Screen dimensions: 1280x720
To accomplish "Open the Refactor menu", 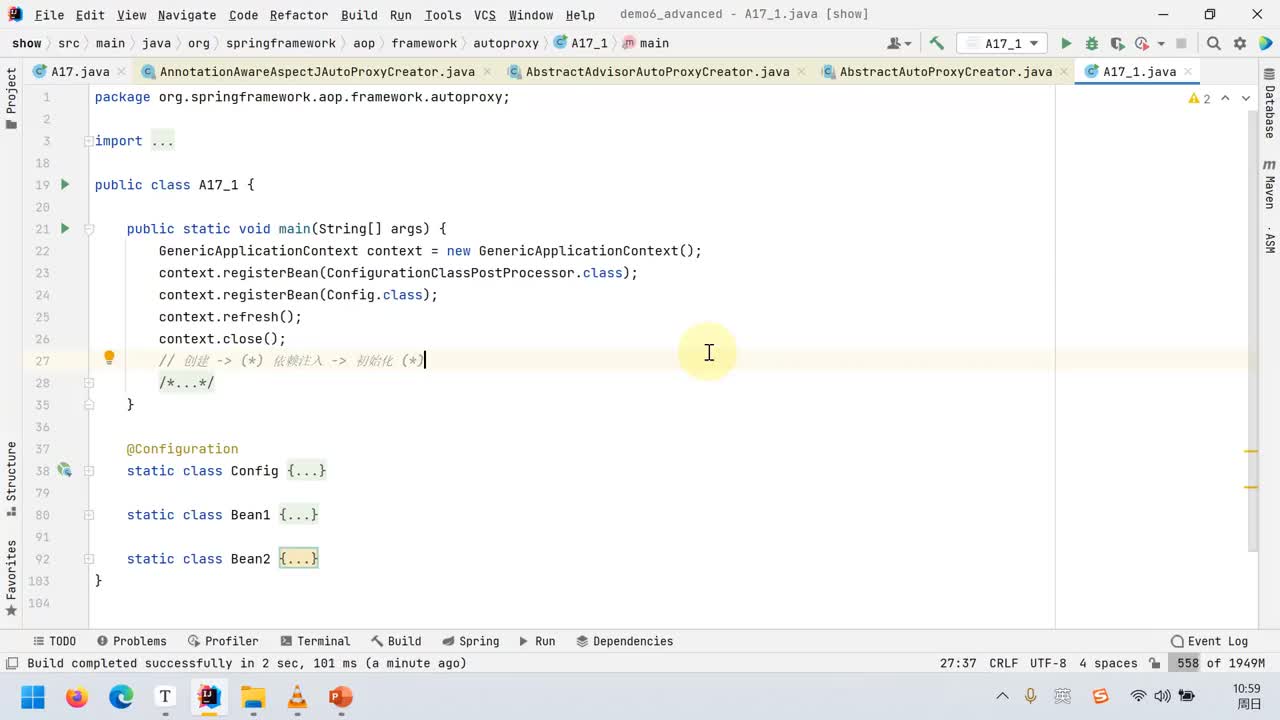I will tap(299, 15).
